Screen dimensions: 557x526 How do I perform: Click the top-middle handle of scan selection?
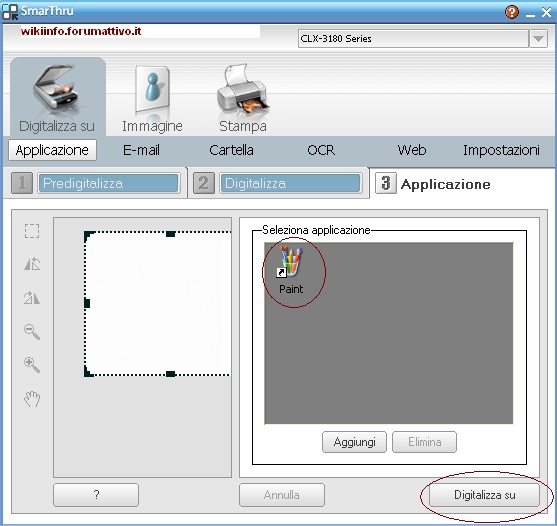pos(171,234)
